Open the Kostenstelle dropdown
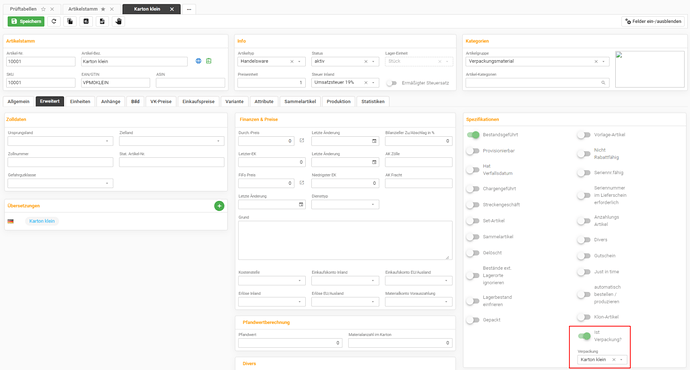The image size is (690, 370). (272, 281)
